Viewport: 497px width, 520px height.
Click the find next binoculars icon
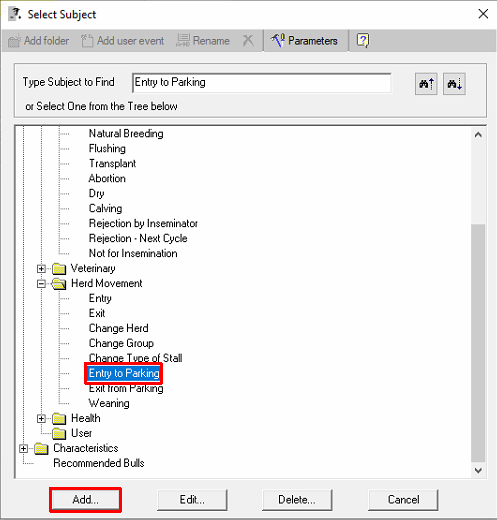pos(454,84)
